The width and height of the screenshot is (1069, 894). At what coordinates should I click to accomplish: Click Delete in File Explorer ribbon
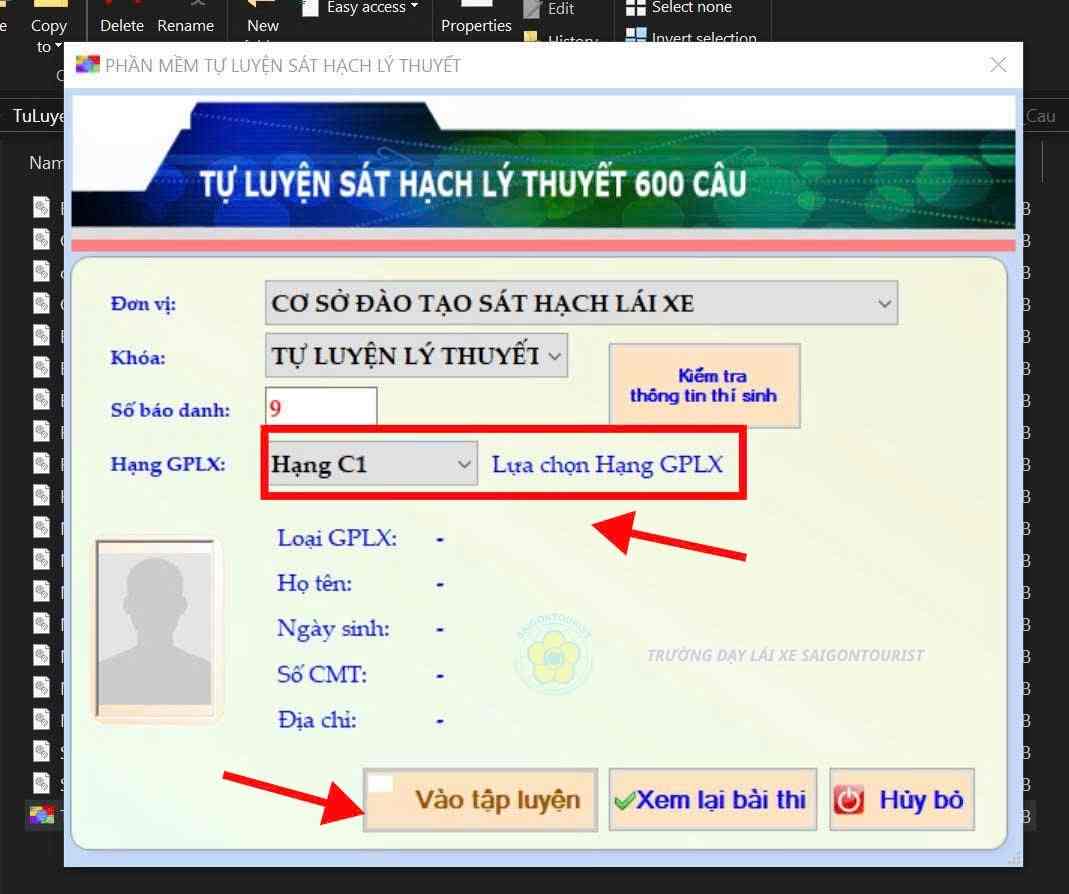point(122,26)
